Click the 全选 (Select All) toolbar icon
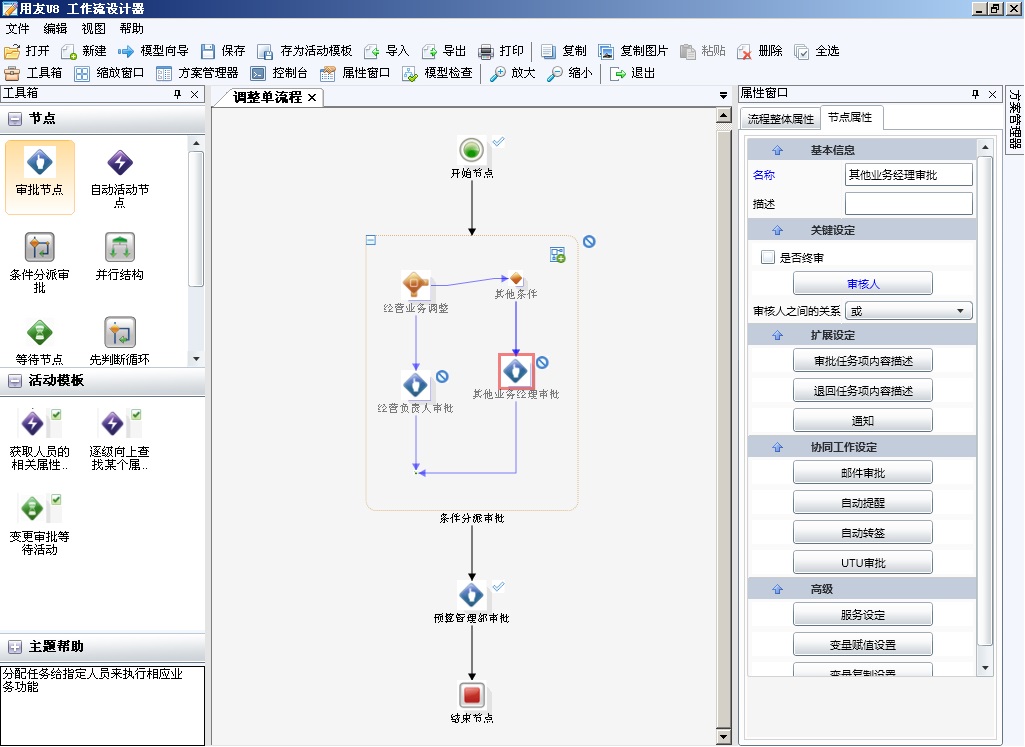Viewport: 1025px width, 747px height. (x=801, y=51)
